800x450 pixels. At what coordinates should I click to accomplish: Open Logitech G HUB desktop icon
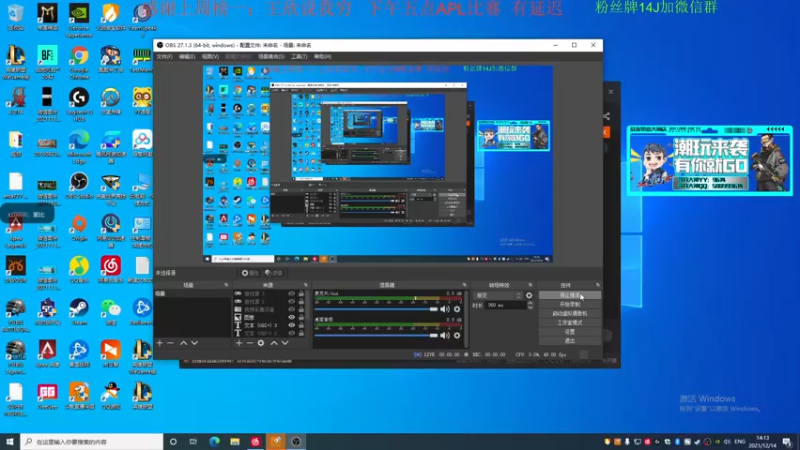pyautogui.click(x=79, y=104)
